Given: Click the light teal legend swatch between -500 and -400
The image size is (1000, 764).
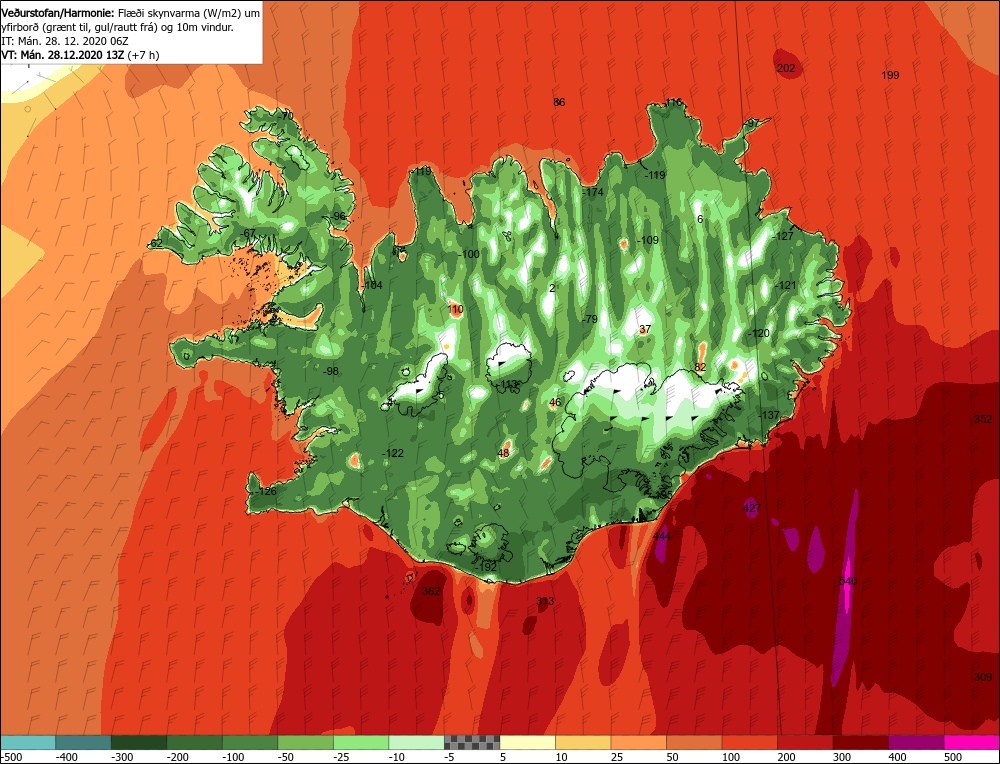Looking at the screenshot, I should point(28,742).
